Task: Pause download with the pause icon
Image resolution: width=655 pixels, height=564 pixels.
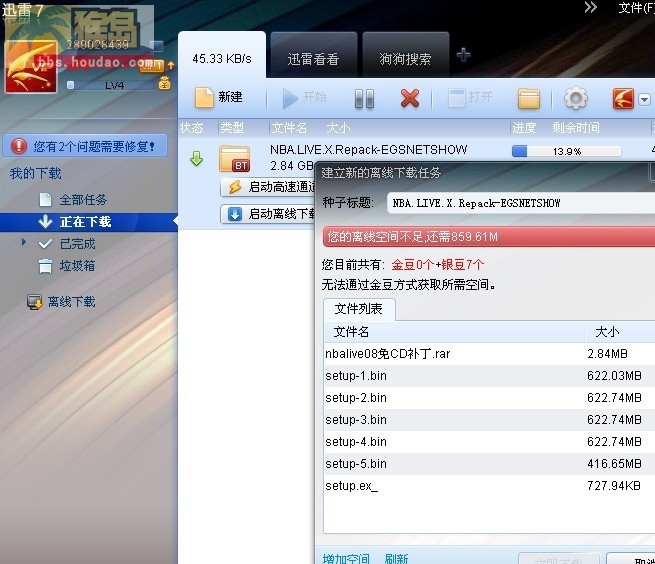Action: pos(364,99)
